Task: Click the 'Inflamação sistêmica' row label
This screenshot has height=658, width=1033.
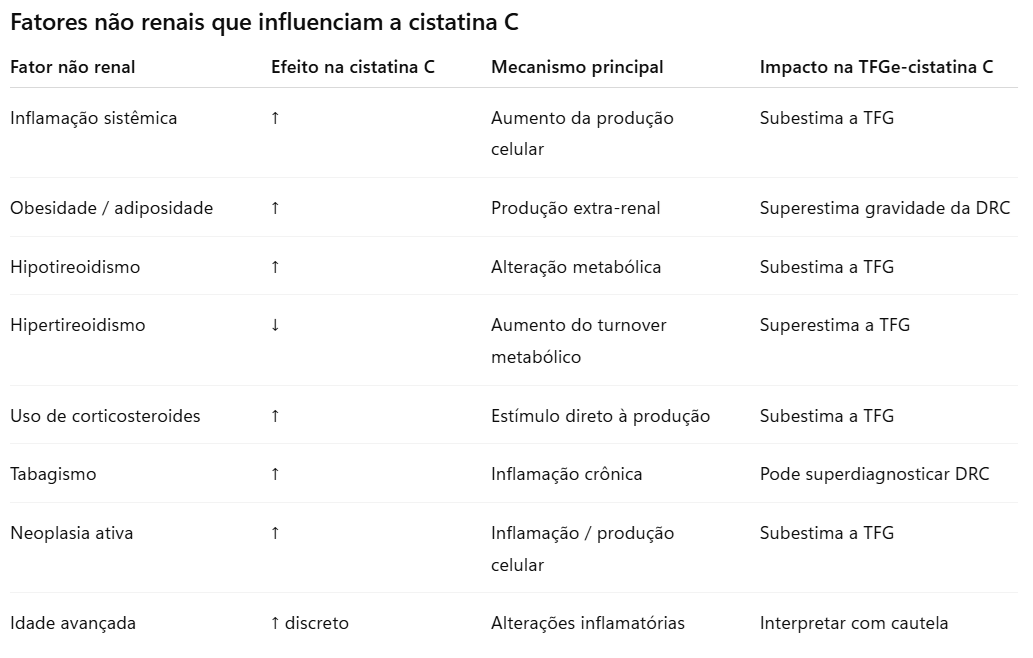Action: [x=94, y=118]
